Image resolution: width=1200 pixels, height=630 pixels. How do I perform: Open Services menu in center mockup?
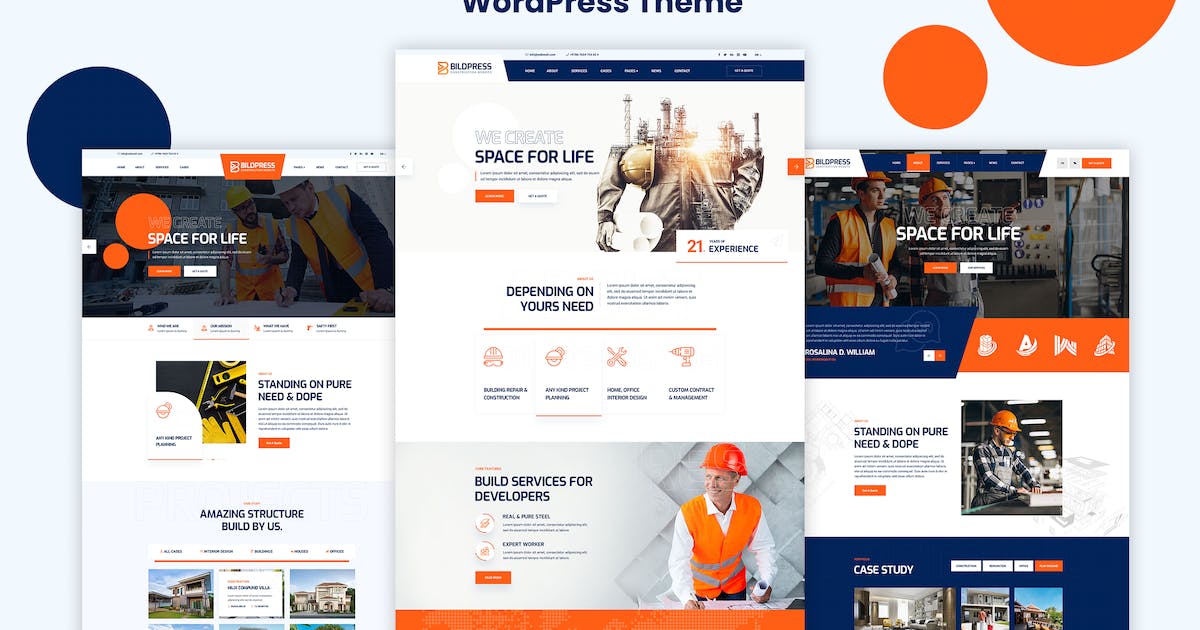pyautogui.click(x=579, y=71)
